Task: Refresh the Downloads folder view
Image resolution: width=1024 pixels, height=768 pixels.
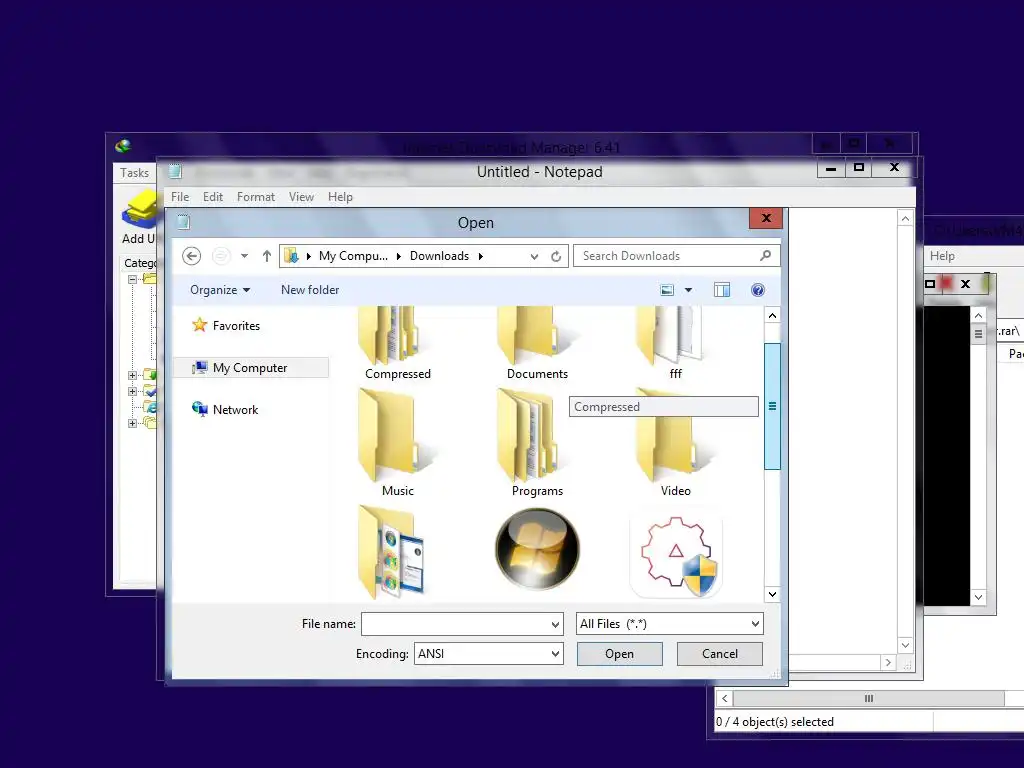Action: [556, 256]
